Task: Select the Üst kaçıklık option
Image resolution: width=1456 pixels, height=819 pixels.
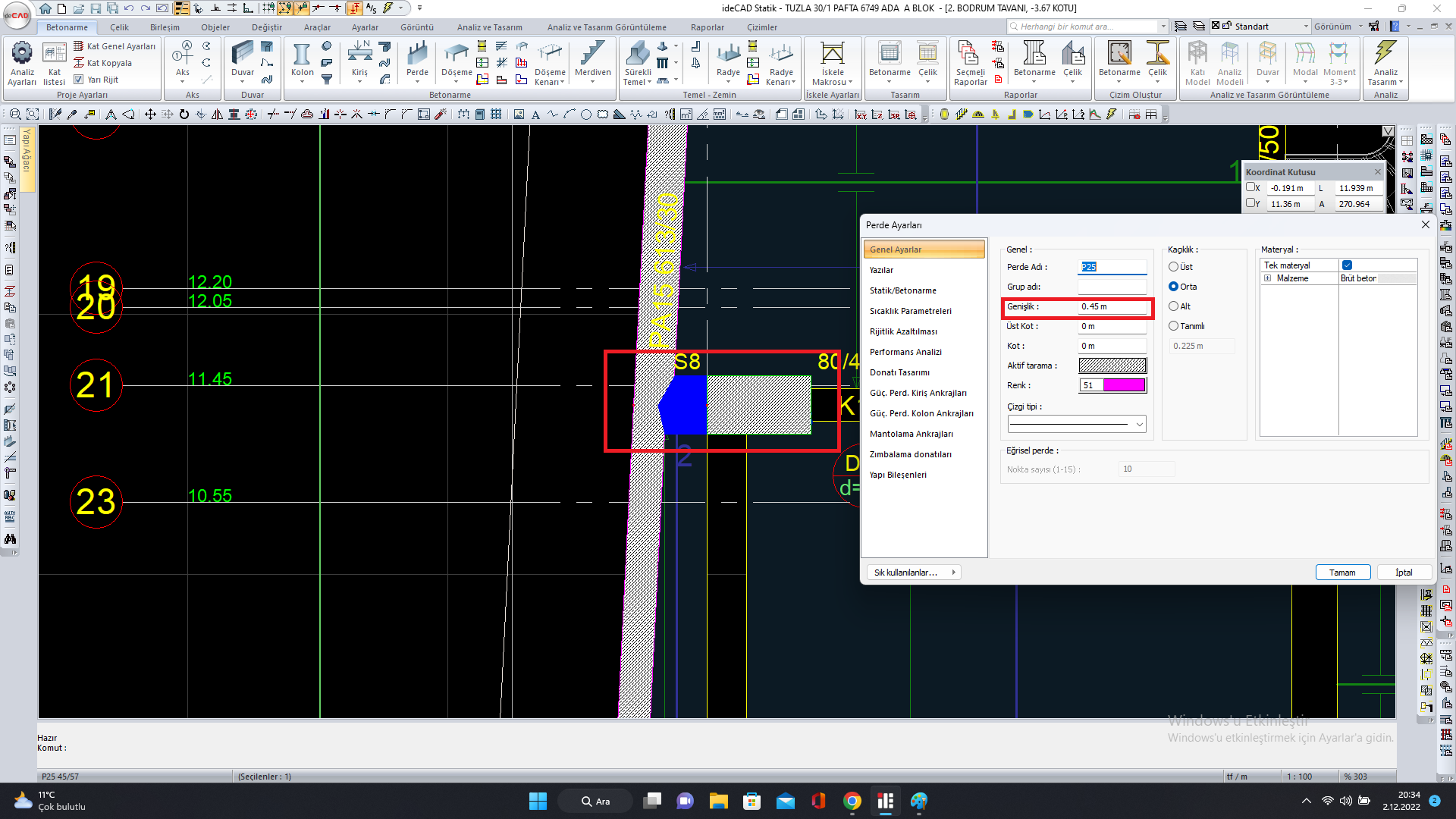Action: [1173, 267]
